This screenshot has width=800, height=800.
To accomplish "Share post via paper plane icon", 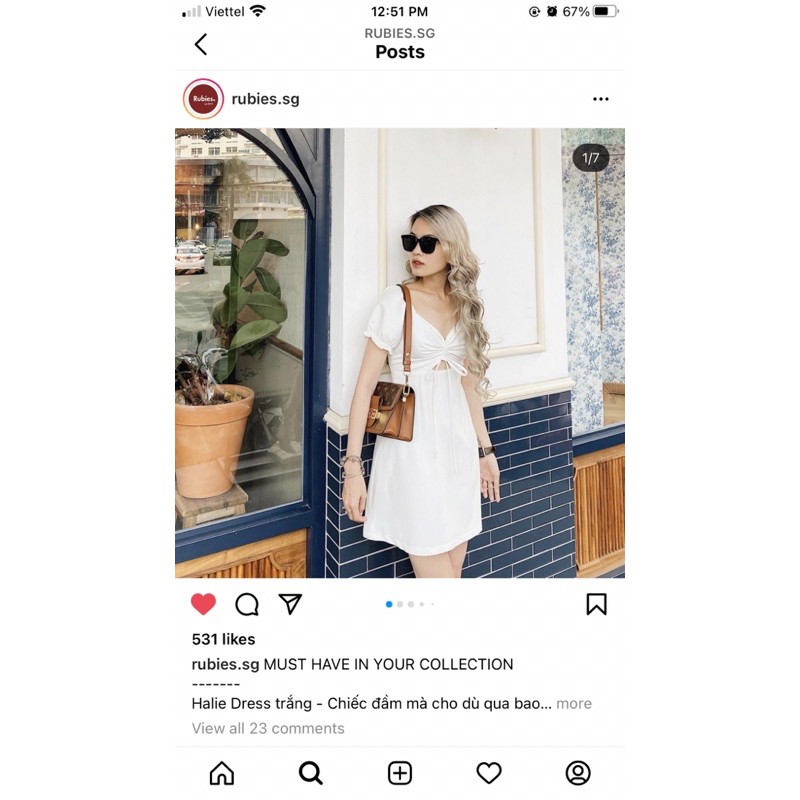I will [x=290, y=604].
